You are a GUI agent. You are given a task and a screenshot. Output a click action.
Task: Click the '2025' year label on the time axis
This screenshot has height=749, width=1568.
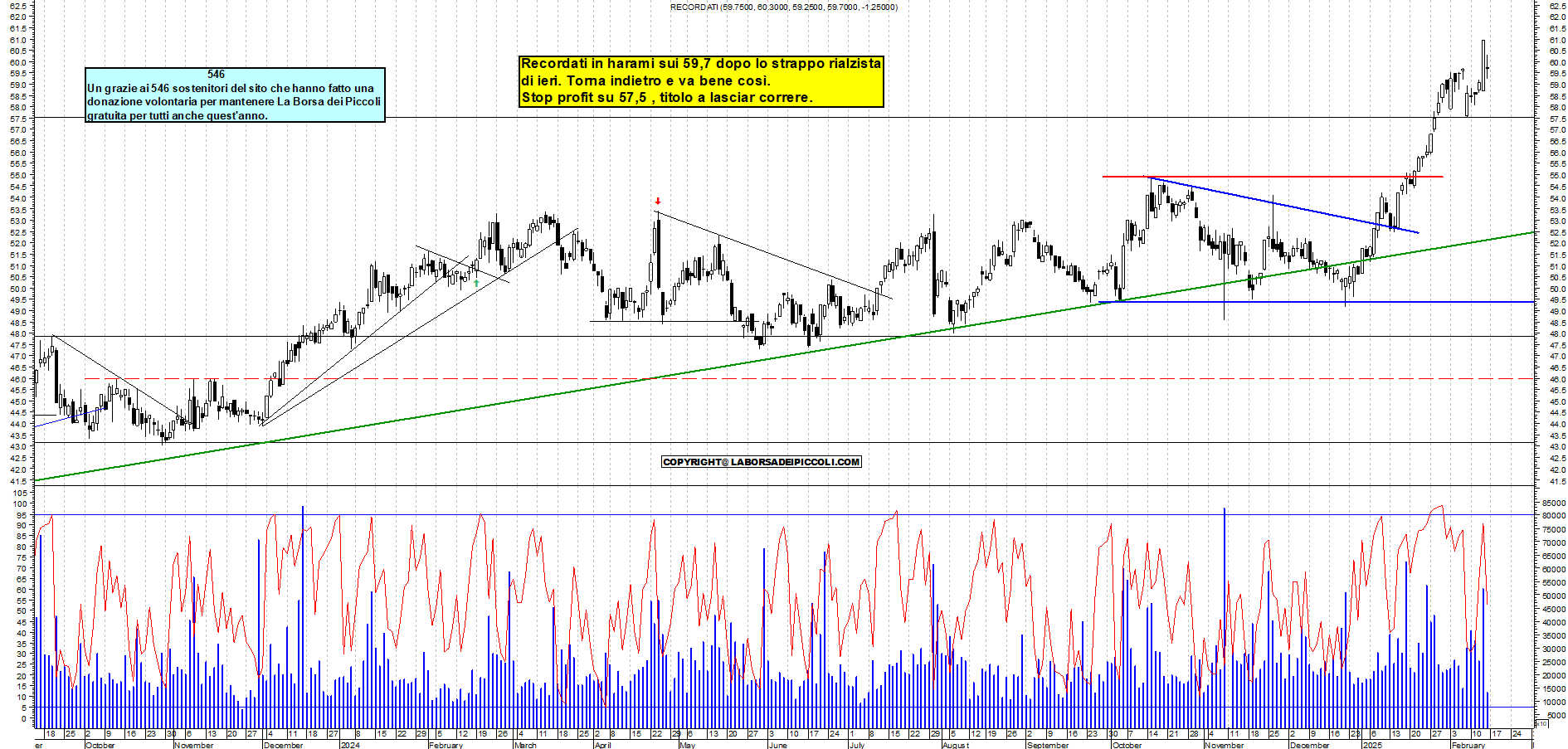(1372, 745)
